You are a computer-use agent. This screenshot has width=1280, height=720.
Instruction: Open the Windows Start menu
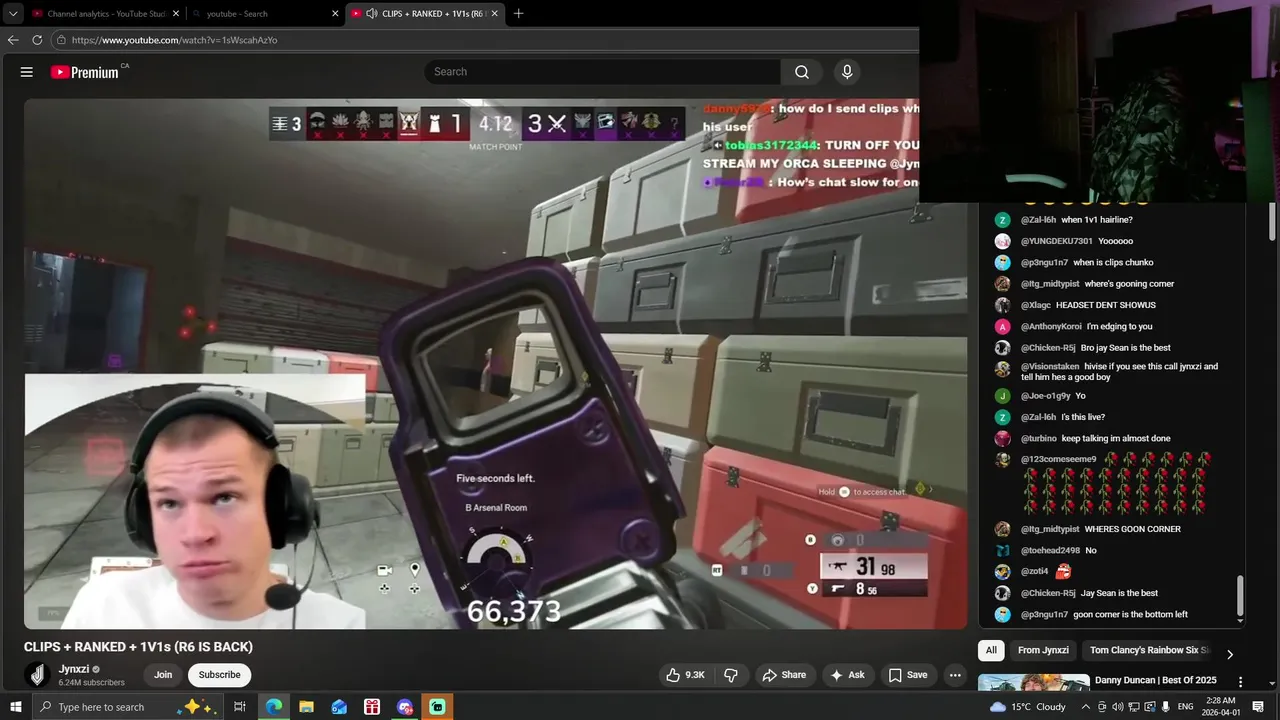(x=15, y=707)
